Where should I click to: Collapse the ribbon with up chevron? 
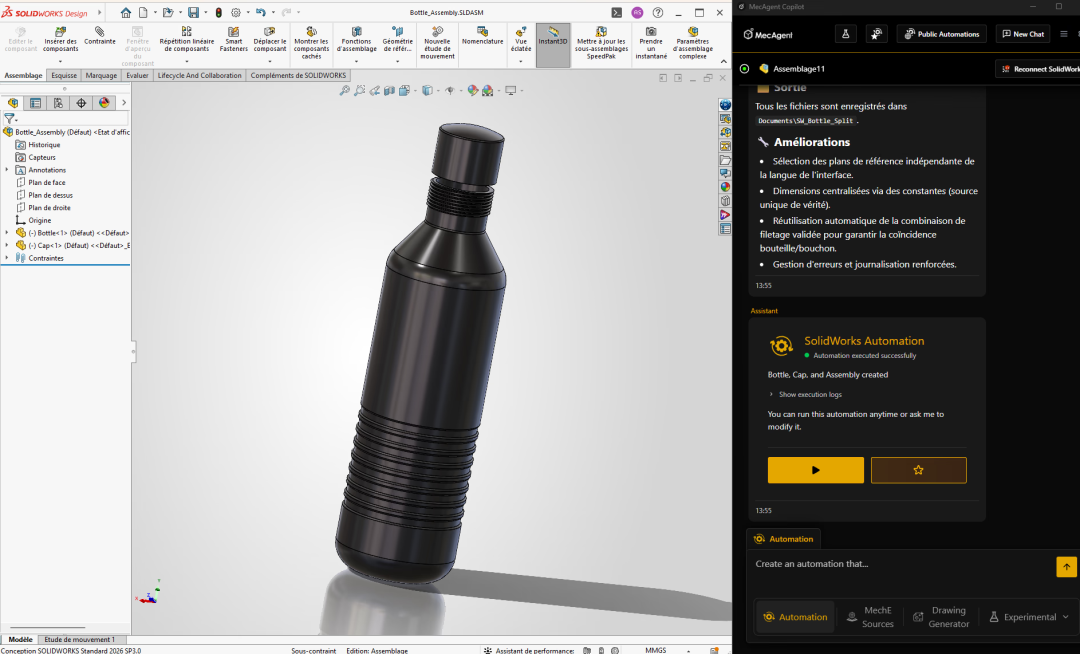point(723,61)
